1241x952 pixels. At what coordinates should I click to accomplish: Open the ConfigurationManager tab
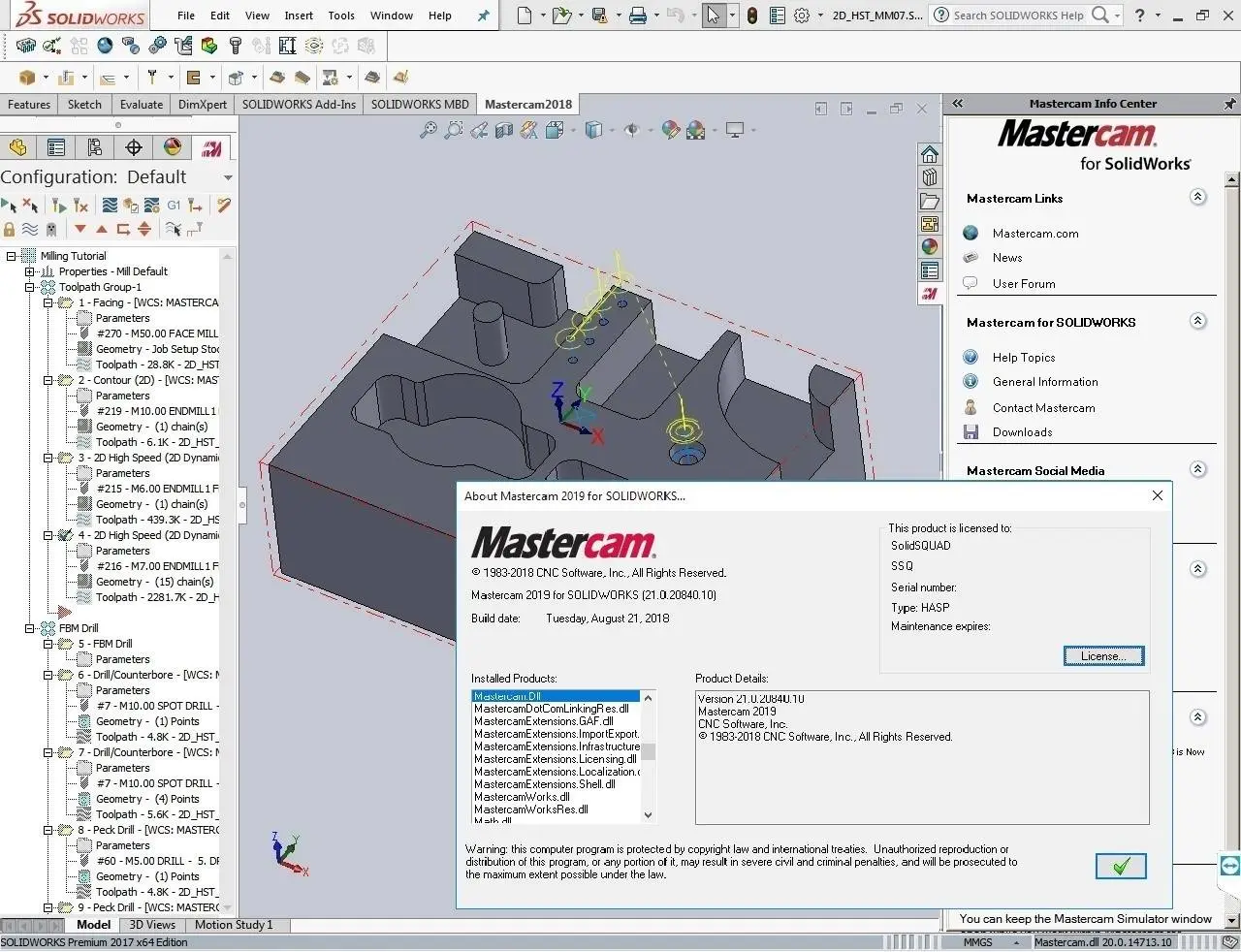point(95,147)
